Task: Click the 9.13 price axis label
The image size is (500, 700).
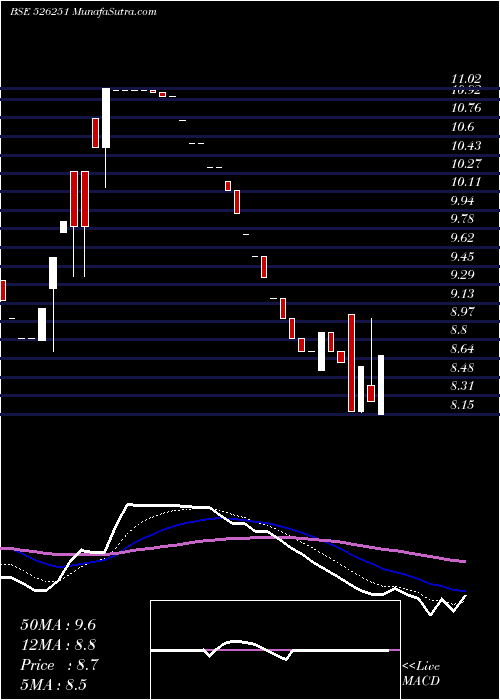Action: click(462, 294)
